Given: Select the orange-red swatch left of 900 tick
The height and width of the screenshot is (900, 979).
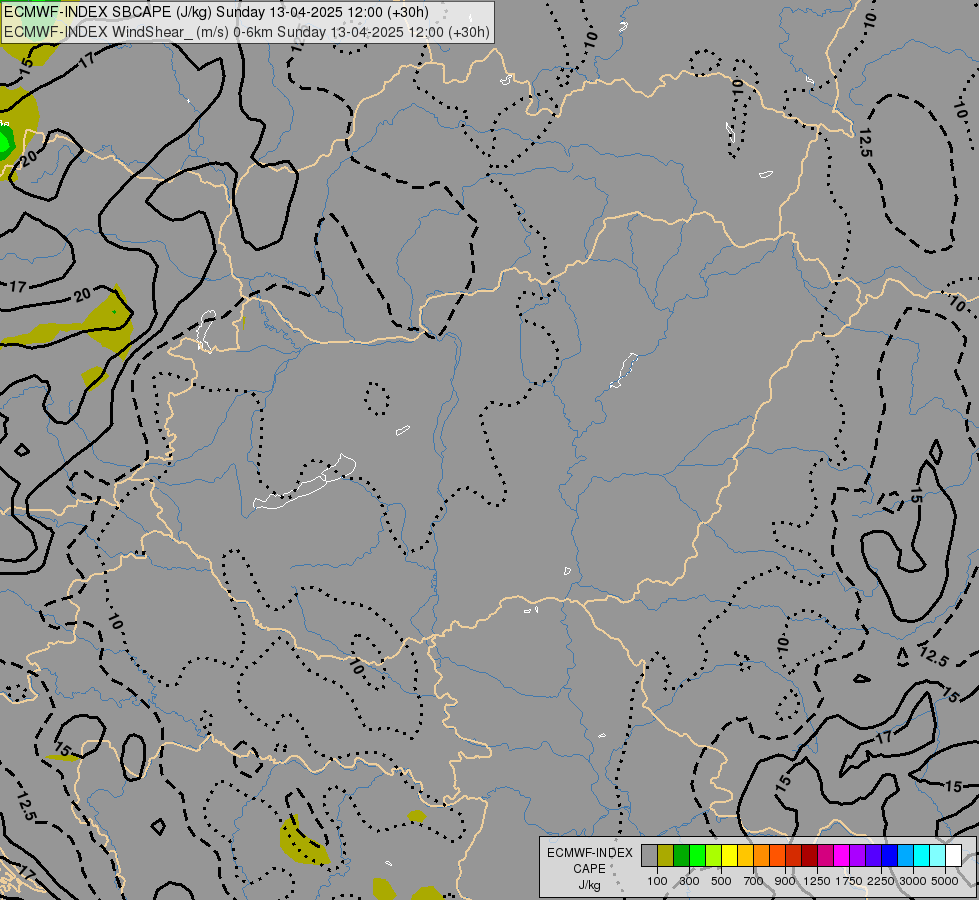Looking at the screenshot, I should [777, 855].
